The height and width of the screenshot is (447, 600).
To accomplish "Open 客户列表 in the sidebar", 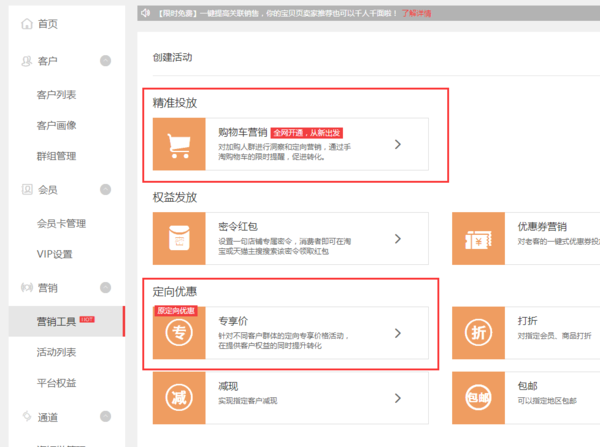I will (56, 95).
